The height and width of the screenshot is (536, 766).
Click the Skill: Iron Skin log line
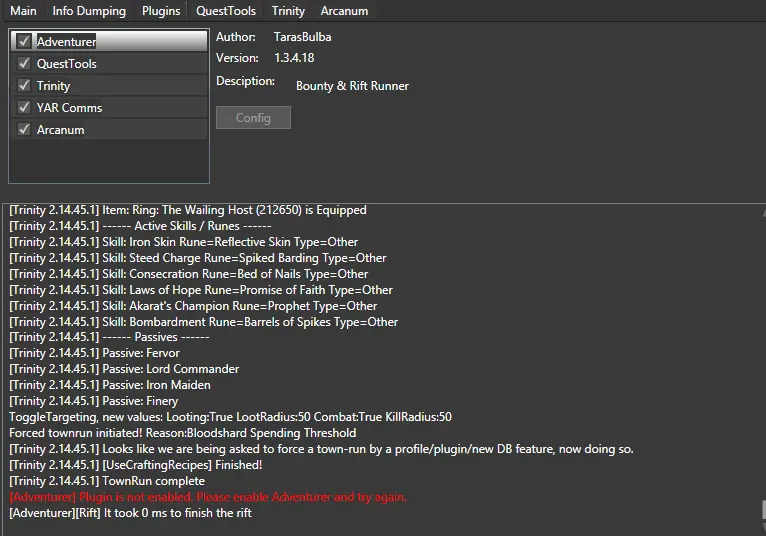point(184,241)
